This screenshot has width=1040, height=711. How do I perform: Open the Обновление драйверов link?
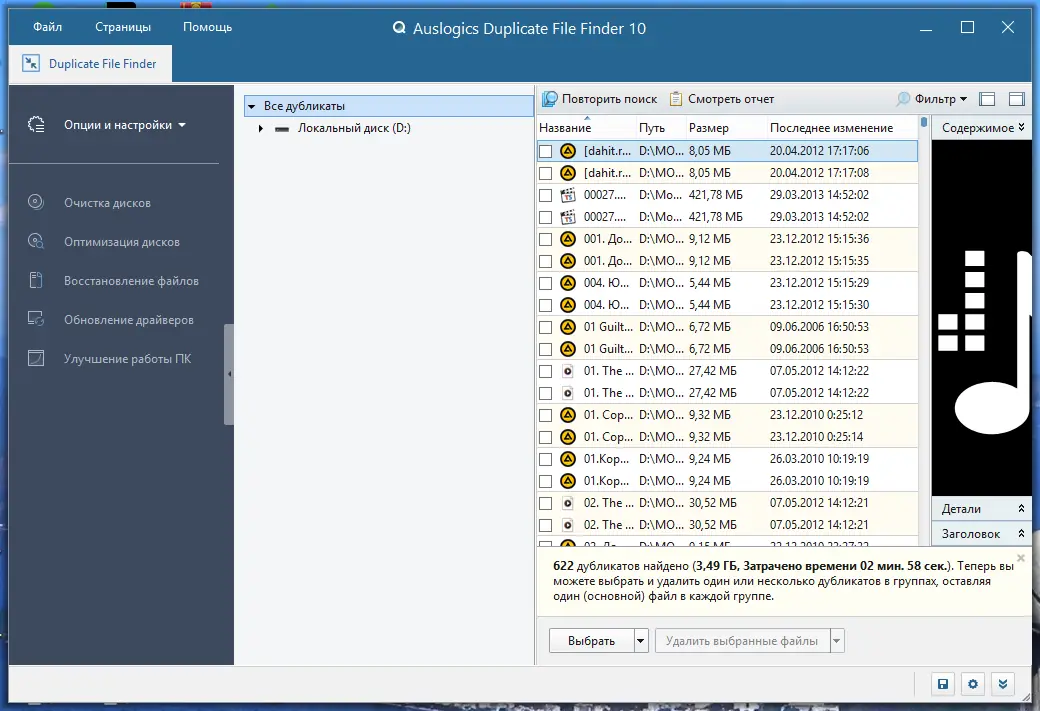129,320
